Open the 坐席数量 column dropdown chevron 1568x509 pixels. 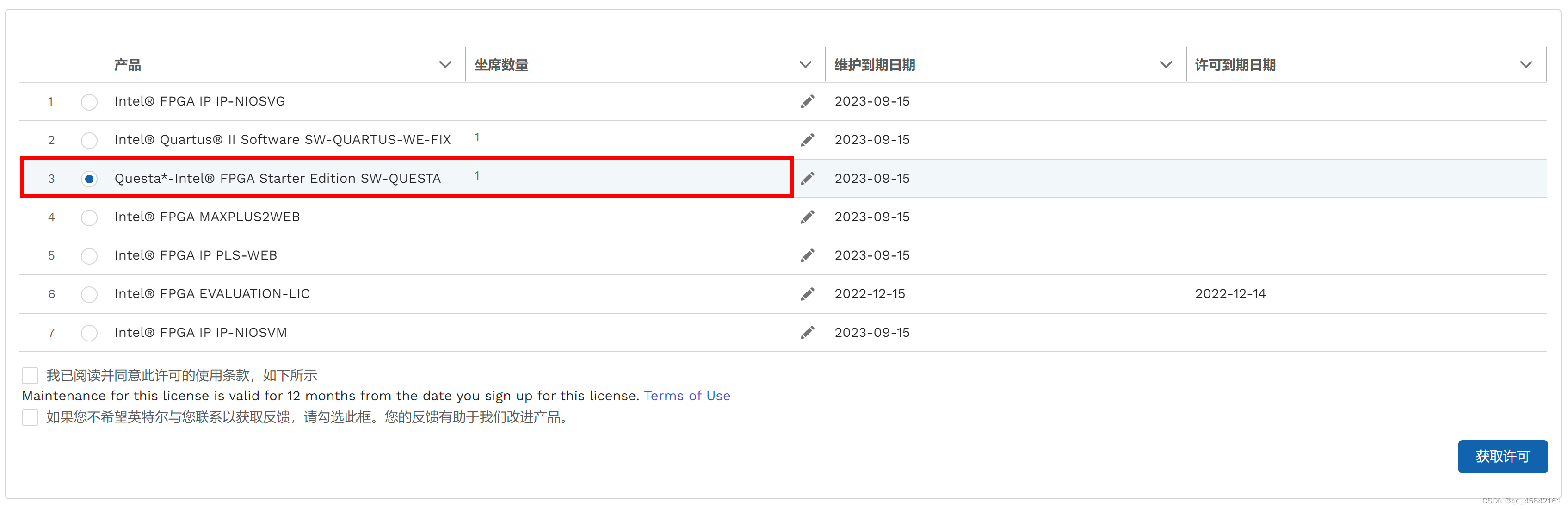pos(805,64)
